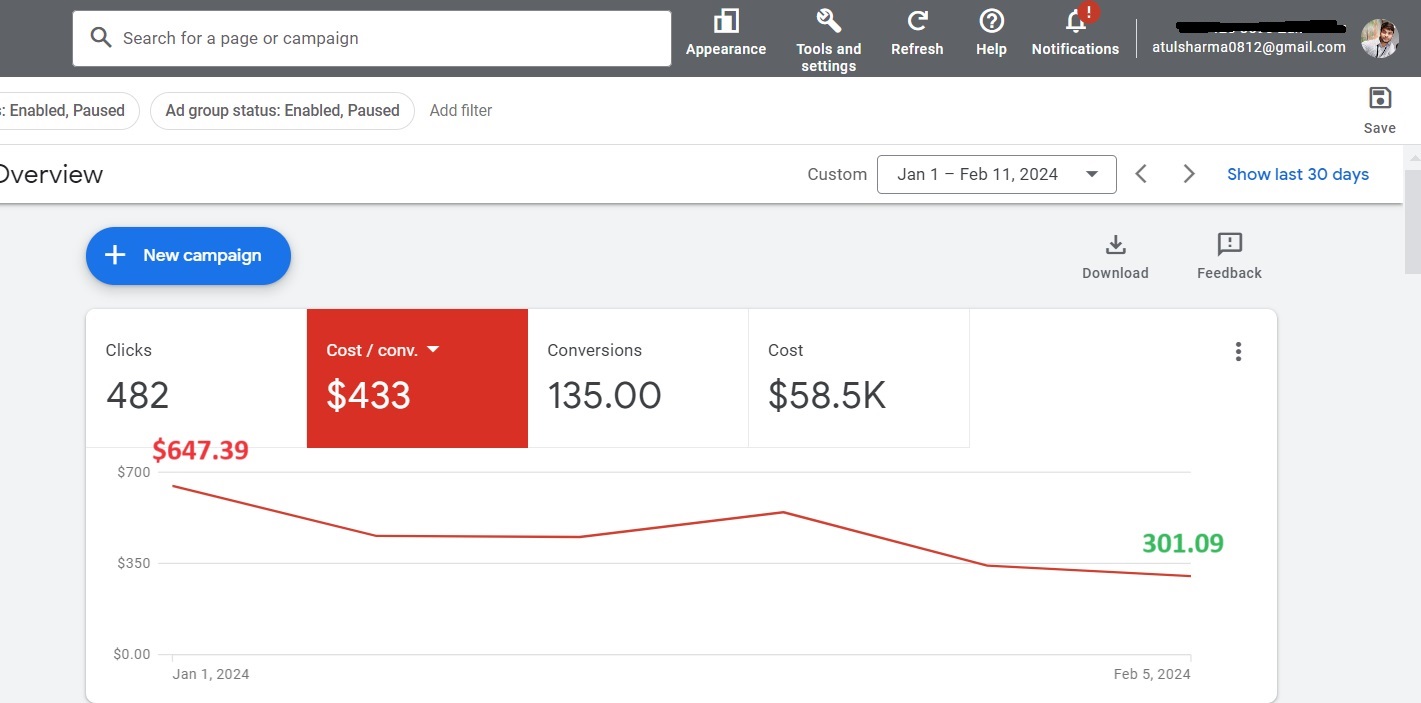Expand the Cost / conv. metric dropdown
Image resolution: width=1421 pixels, height=703 pixels.
click(433, 350)
